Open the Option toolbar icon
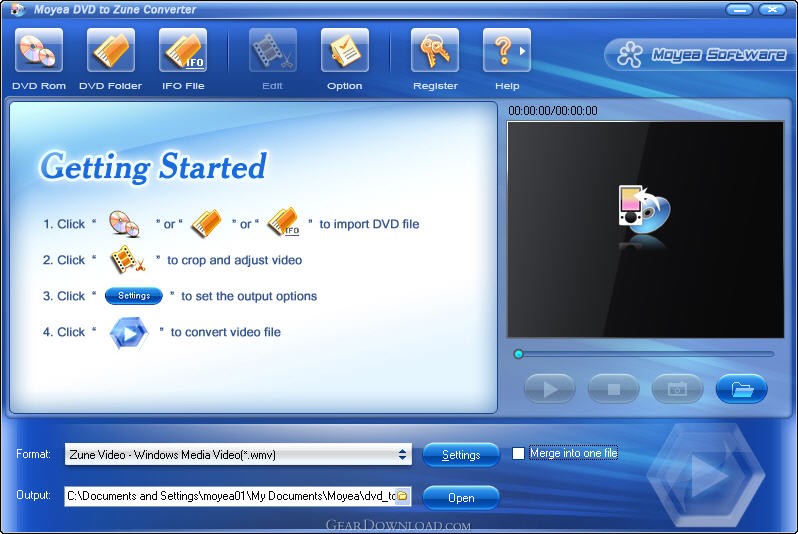The height and width of the screenshot is (534, 798). pyautogui.click(x=345, y=50)
